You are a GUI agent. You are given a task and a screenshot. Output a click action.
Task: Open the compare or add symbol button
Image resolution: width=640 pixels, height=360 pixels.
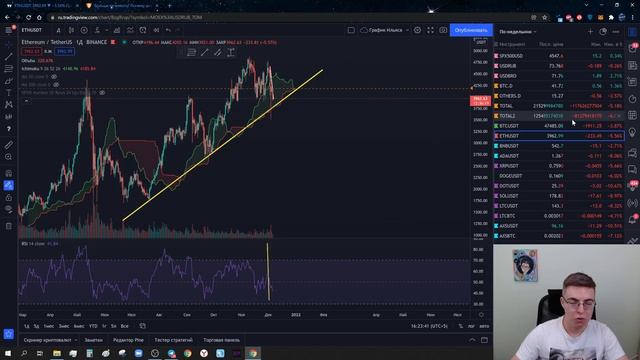coord(84,30)
